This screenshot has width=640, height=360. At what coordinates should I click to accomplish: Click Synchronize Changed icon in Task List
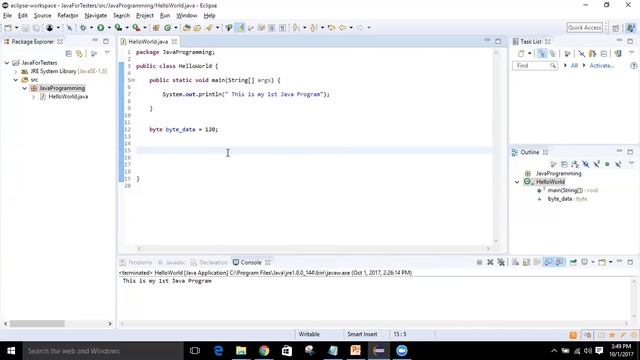(618, 53)
